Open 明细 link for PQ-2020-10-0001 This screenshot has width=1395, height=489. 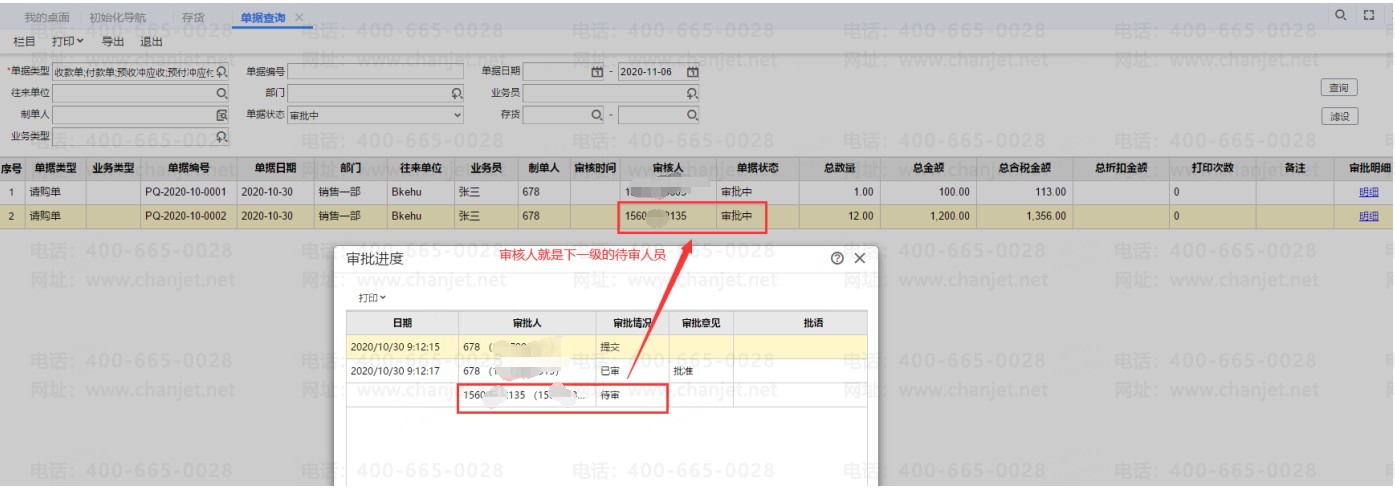[x=1369, y=192]
